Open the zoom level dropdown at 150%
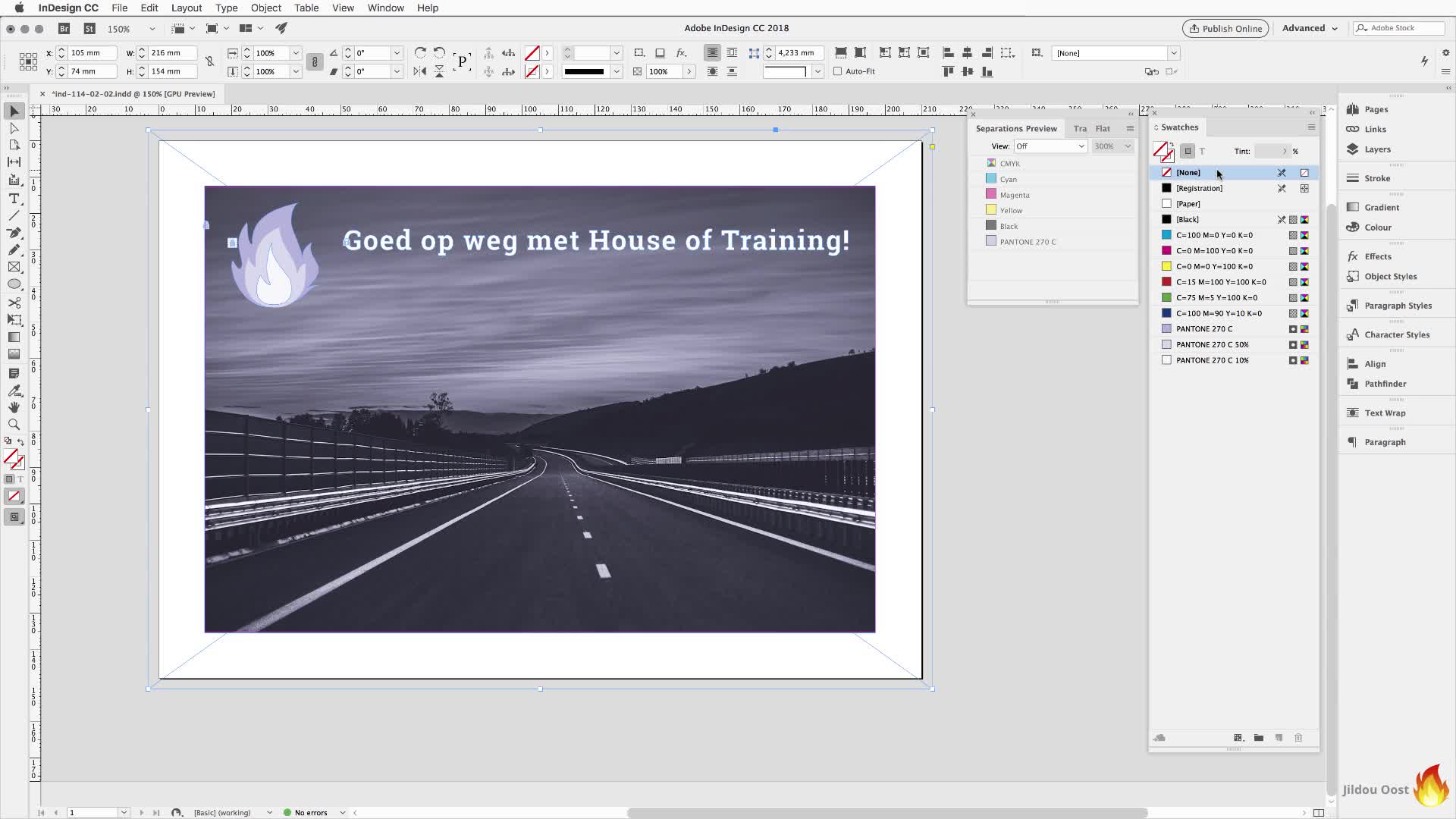This screenshot has height=819, width=1456. click(152, 29)
